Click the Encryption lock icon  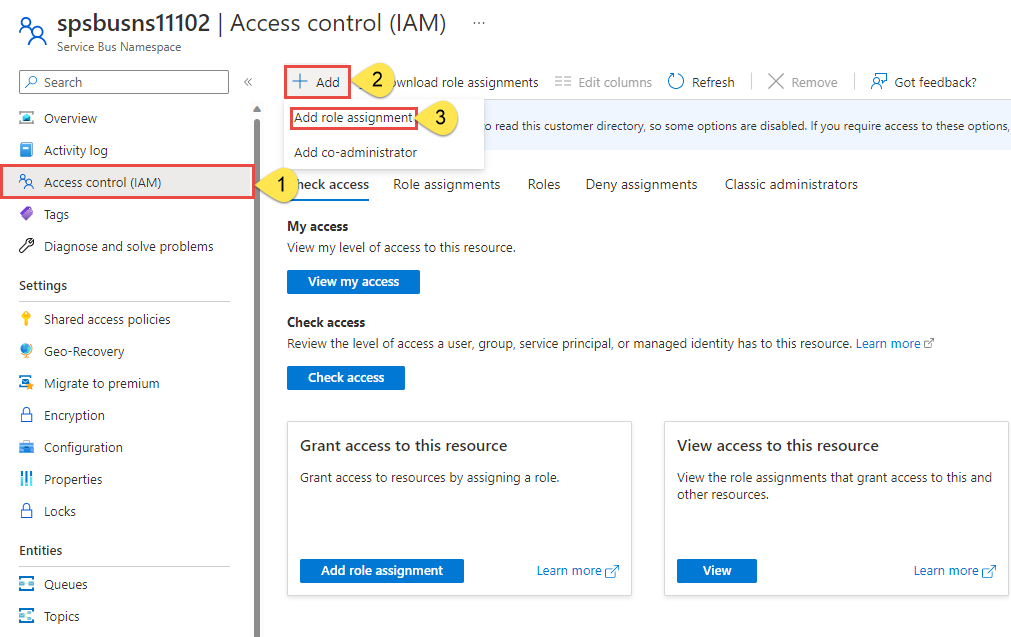[x=27, y=415]
